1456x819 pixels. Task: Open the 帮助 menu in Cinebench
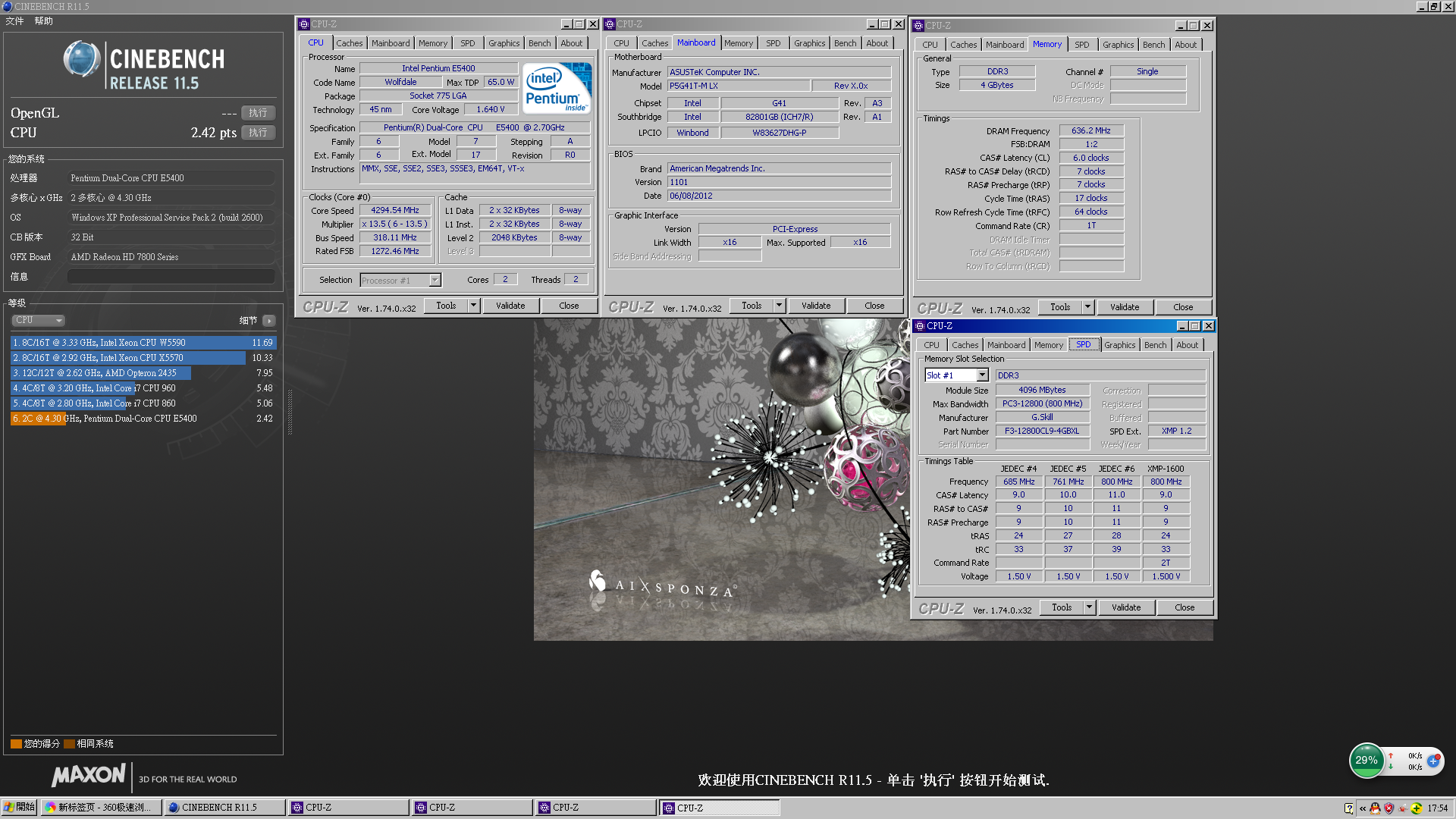pyautogui.click(x=43, y=21)
